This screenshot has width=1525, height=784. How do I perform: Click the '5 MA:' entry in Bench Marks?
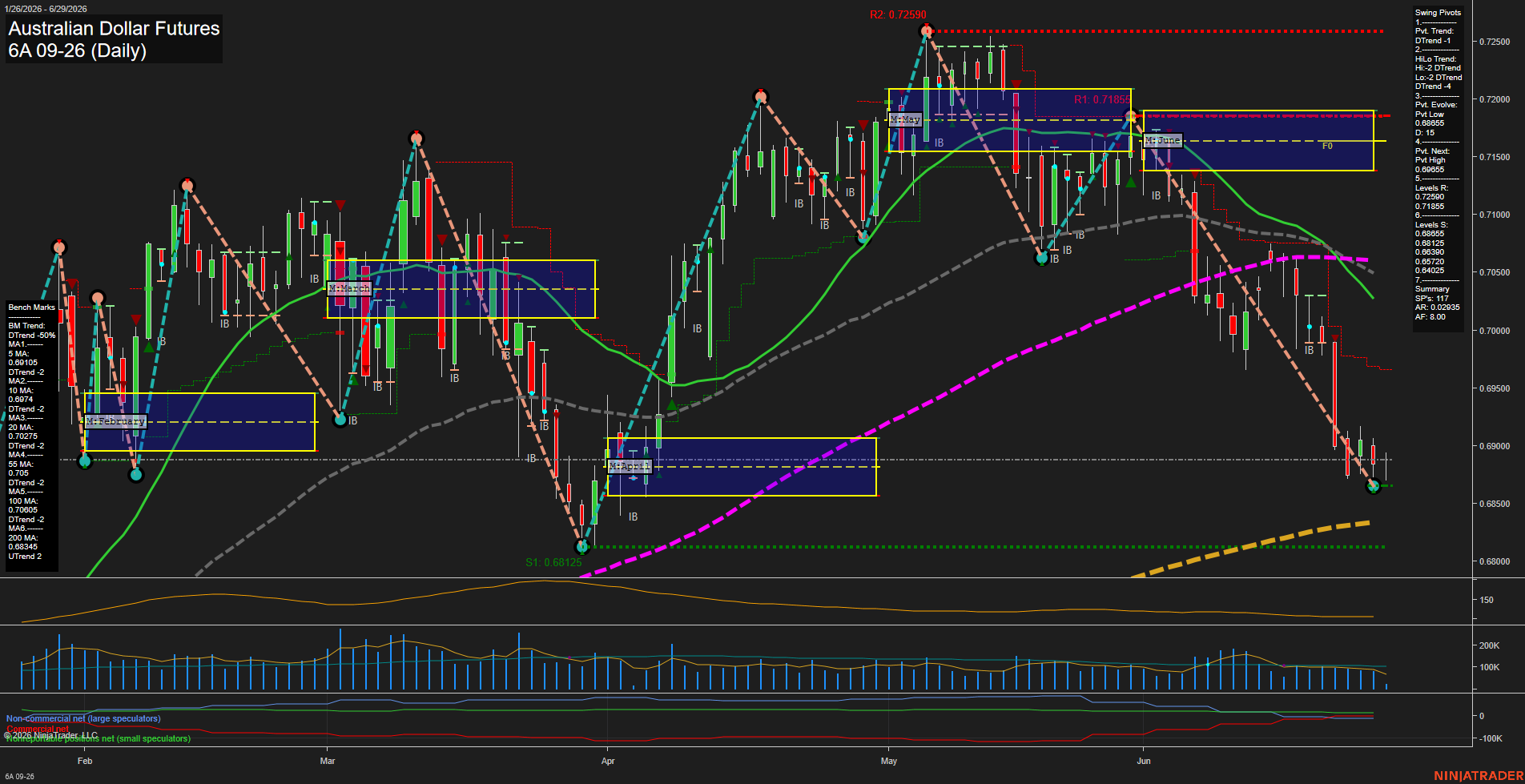point(19,354)
